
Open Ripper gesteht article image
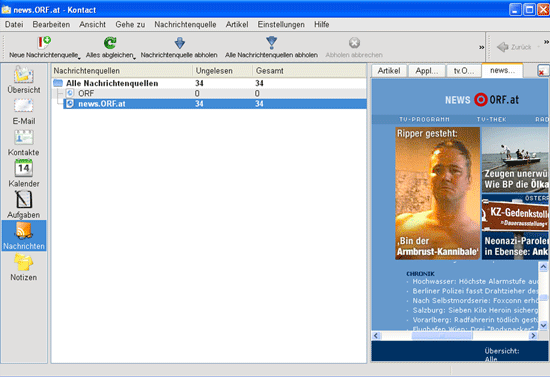coord(437,193)
